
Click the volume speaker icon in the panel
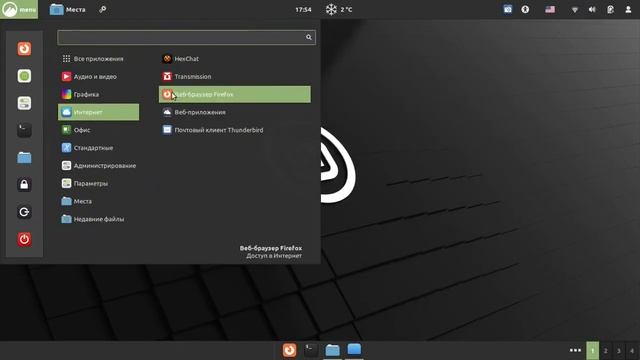[592, 9]
